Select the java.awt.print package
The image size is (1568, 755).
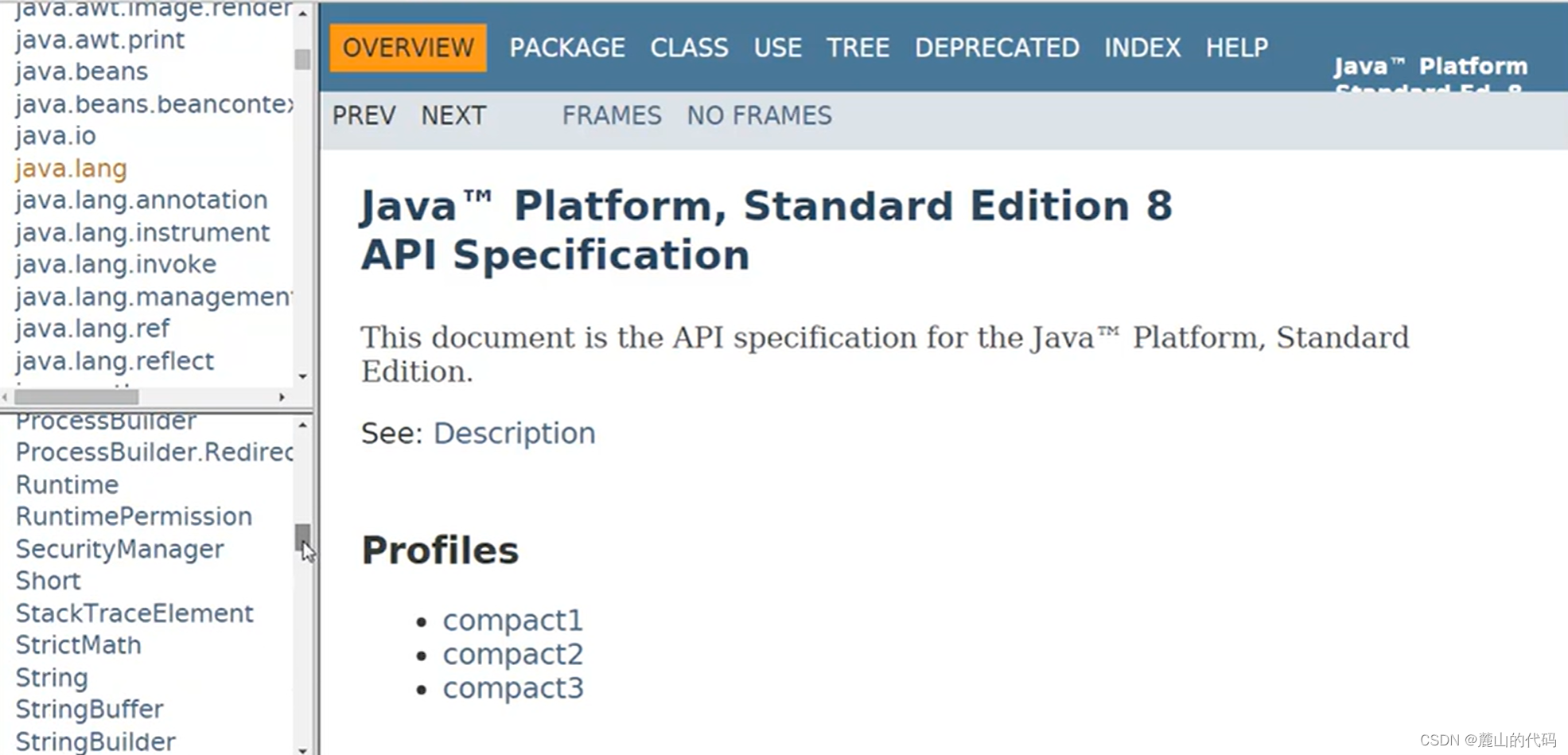tap(100, 40)
